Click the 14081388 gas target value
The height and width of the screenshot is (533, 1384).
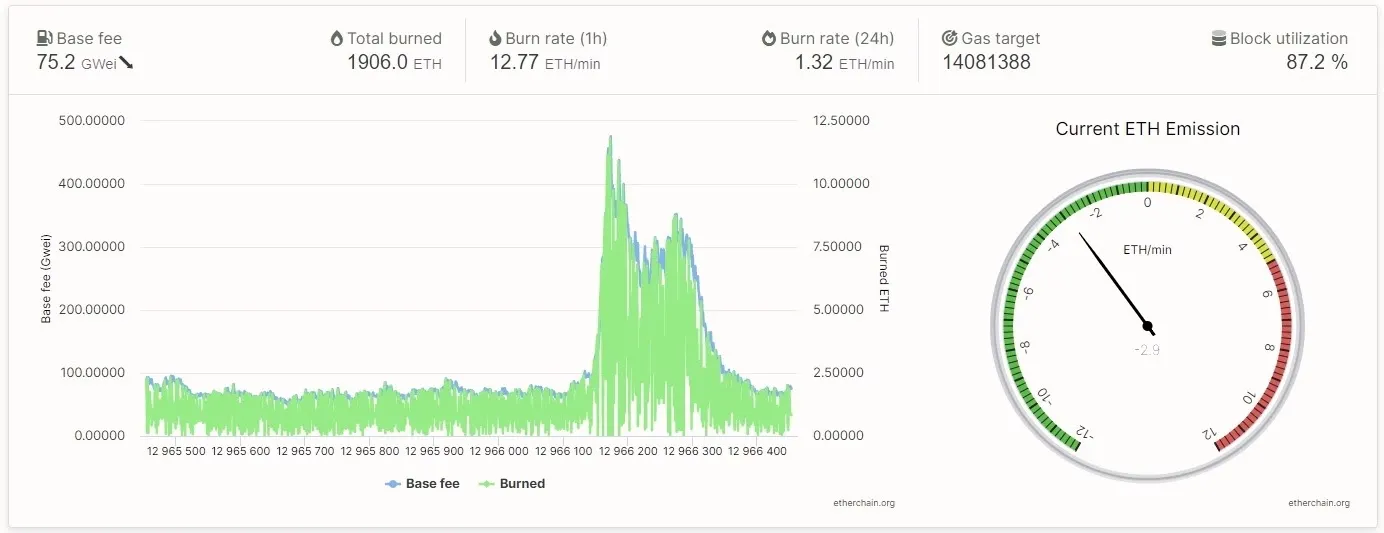click(x=986, y=62)
